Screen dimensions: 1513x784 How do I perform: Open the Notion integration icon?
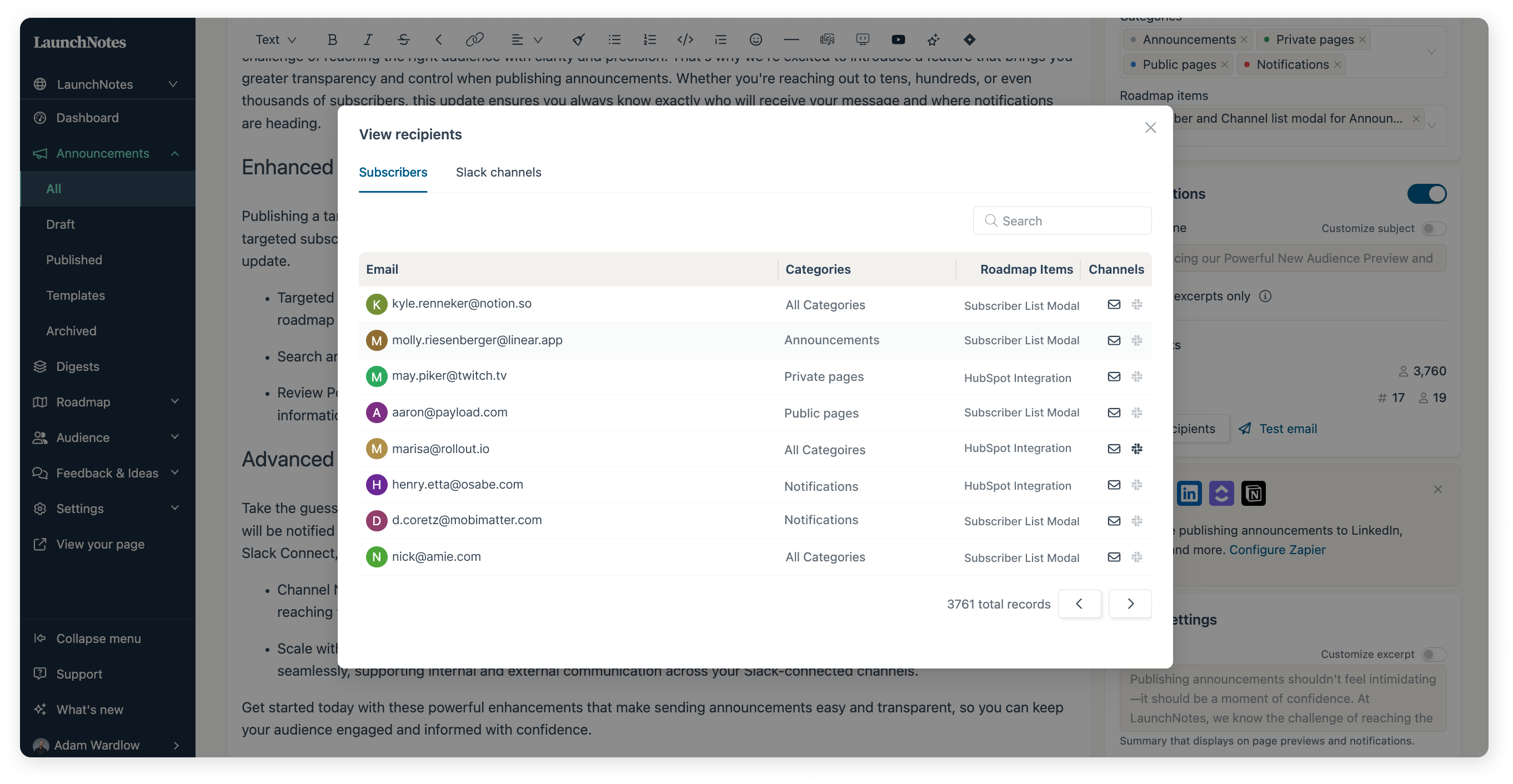pyautogui.click(x=1254, y=492)
